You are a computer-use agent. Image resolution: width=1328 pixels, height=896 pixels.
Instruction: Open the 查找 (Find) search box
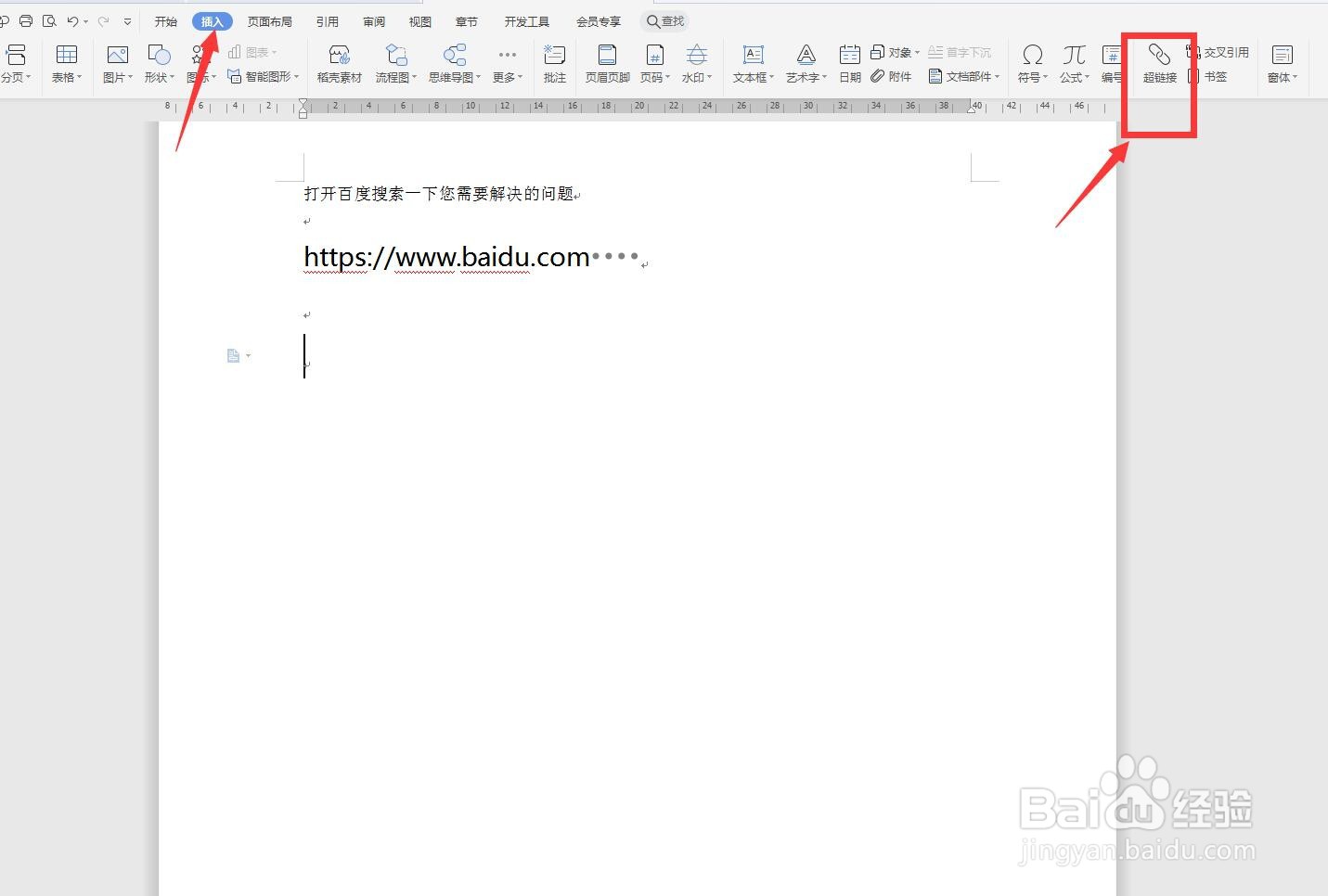pos(664,20)
